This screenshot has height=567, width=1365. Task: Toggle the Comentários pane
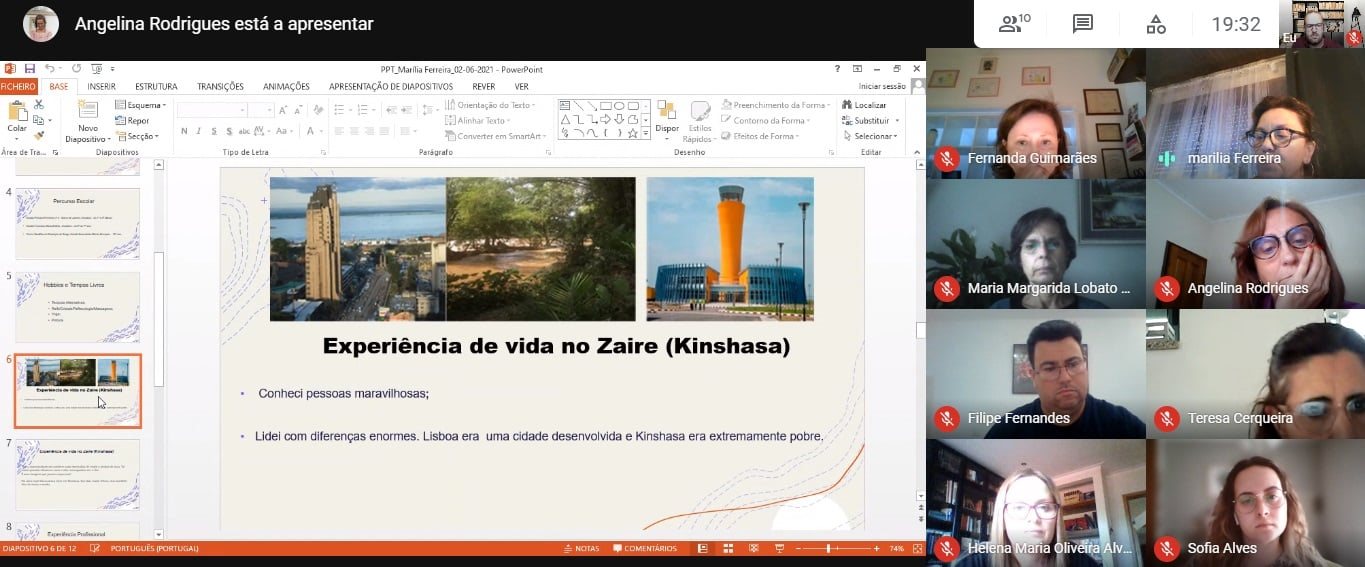click(x=645, y=548)
